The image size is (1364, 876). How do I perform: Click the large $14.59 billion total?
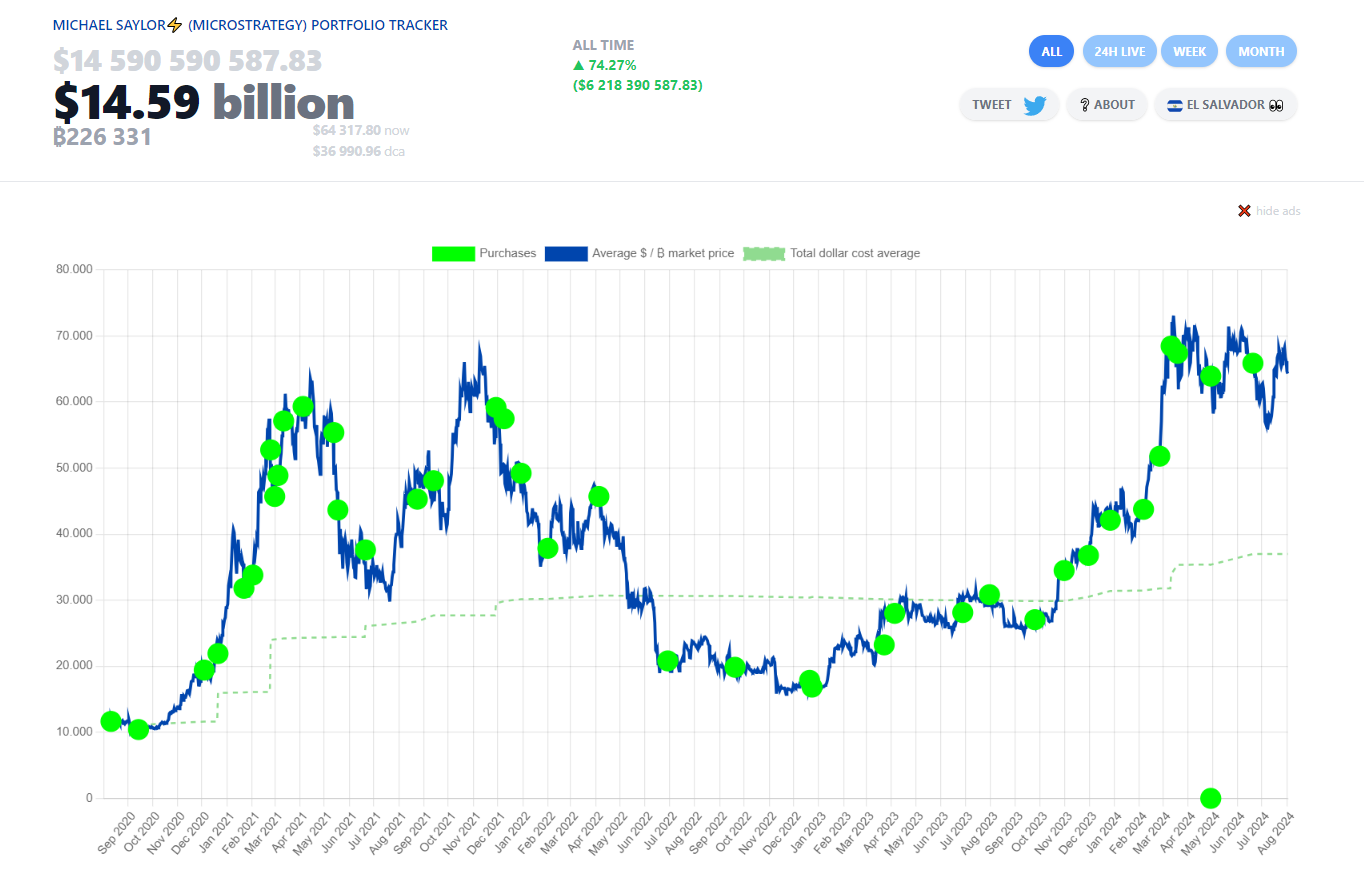204,102
